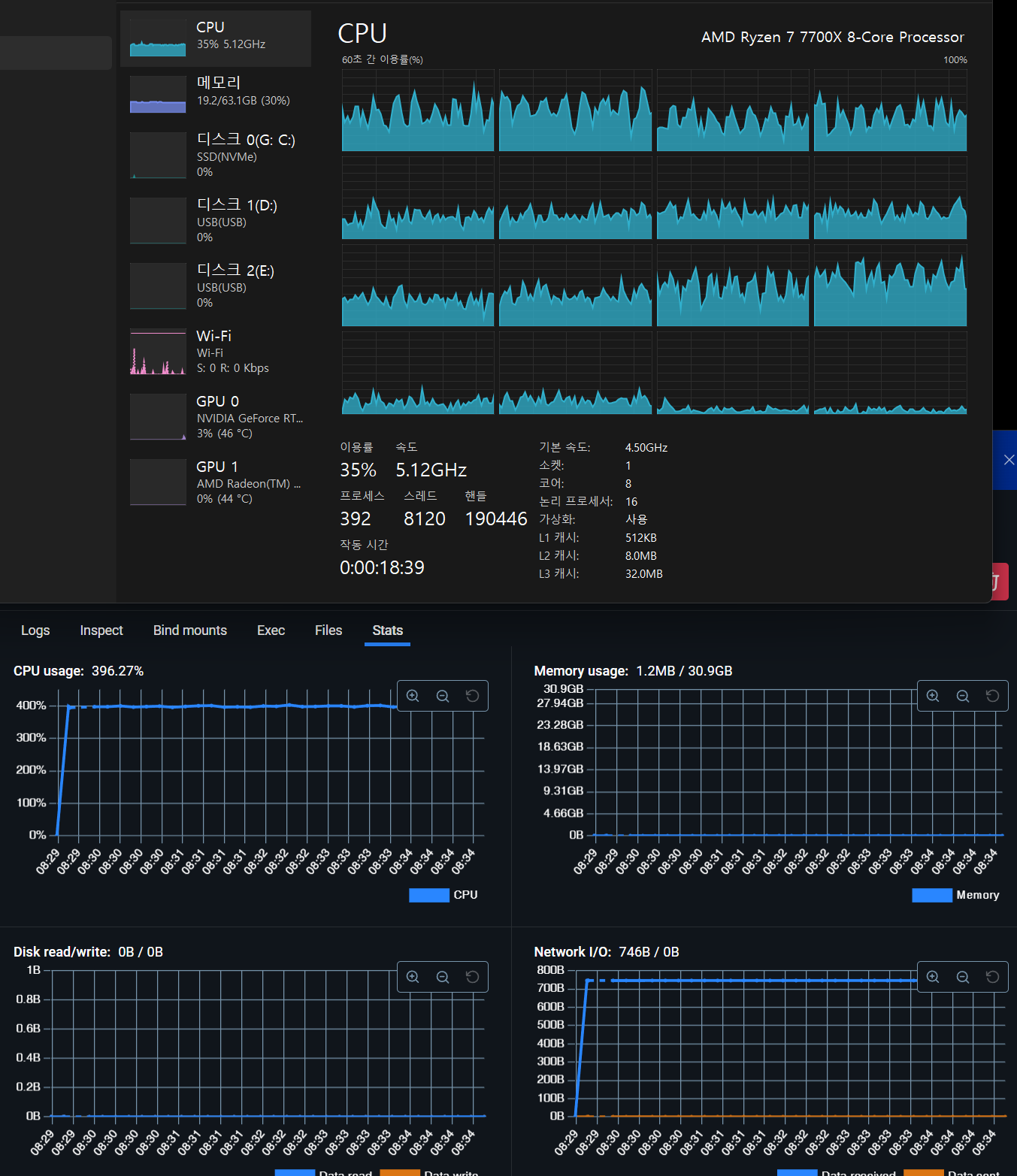This screenshot has height=1176, width=1017.
Task: Click the 5.12GHz speed value under 속도
Action: (x=431, y=470)
